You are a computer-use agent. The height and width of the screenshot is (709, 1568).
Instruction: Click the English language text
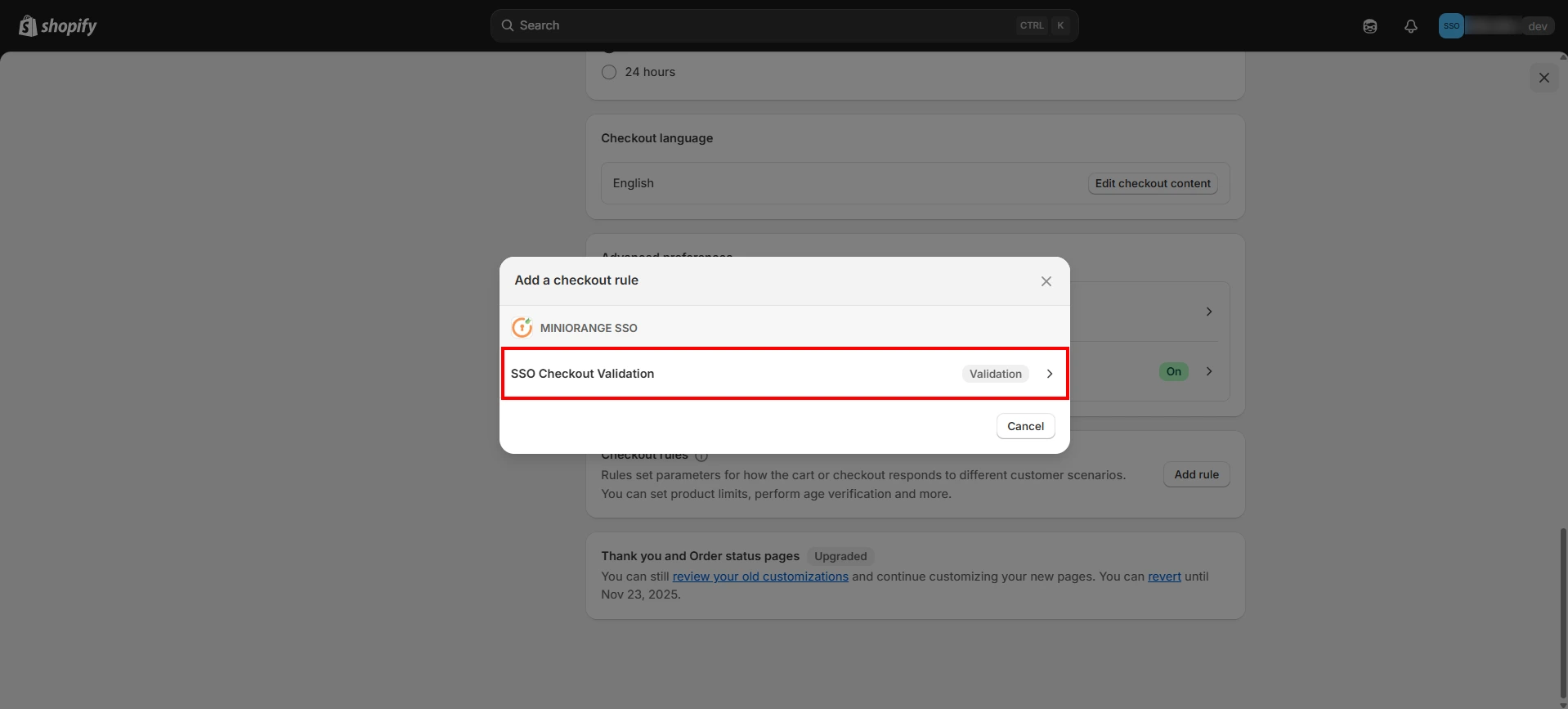[634, 183]
